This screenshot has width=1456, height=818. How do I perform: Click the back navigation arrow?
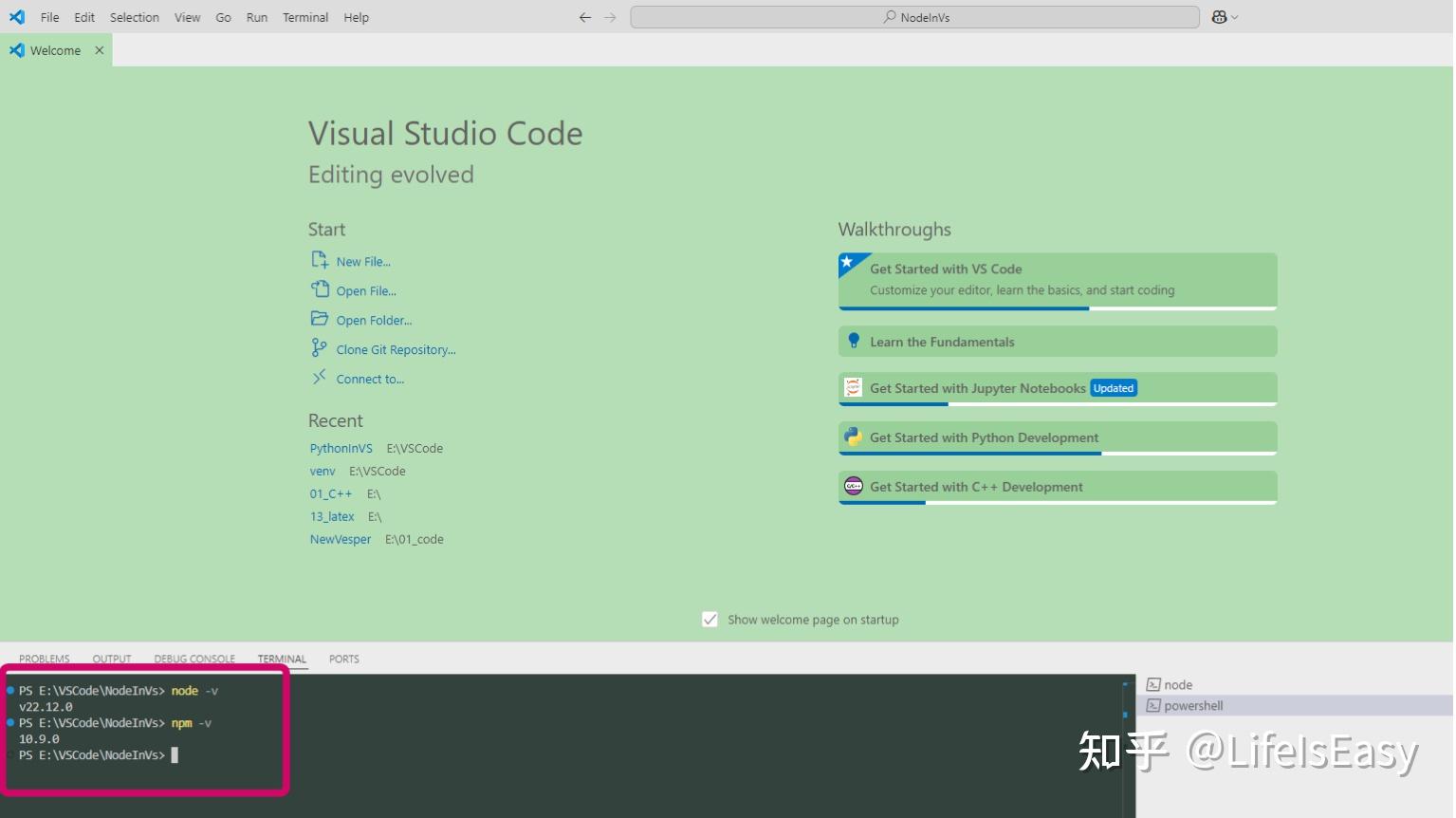[585, 16]
